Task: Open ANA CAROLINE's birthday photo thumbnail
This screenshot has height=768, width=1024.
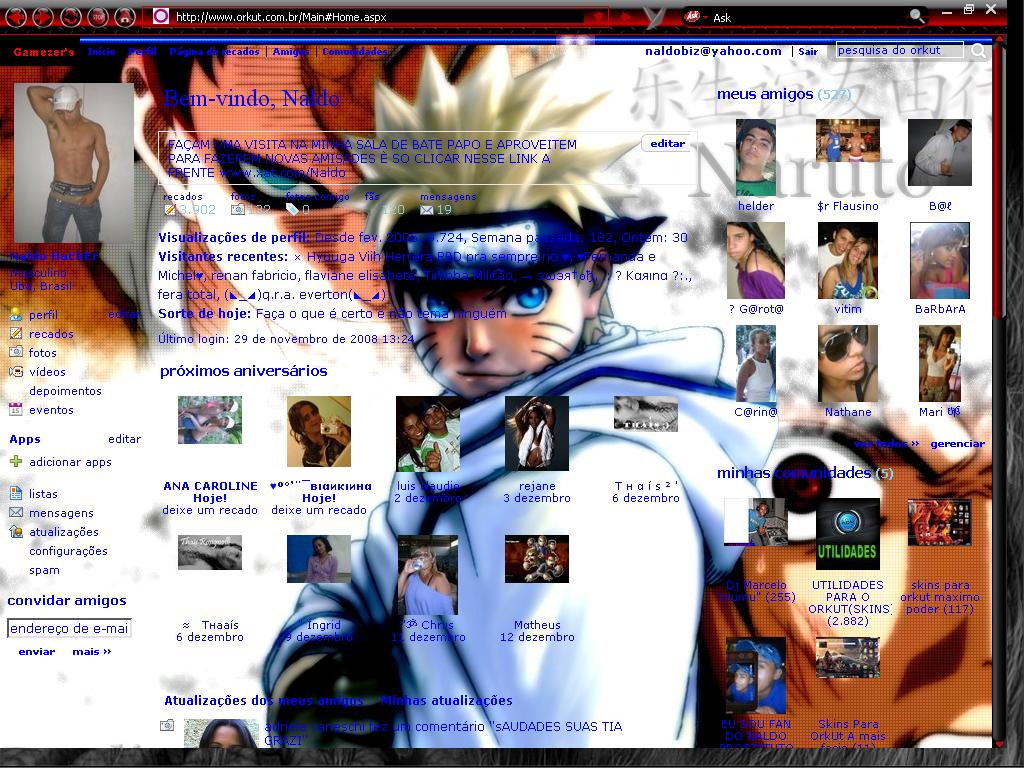Action: coord(210,420)
